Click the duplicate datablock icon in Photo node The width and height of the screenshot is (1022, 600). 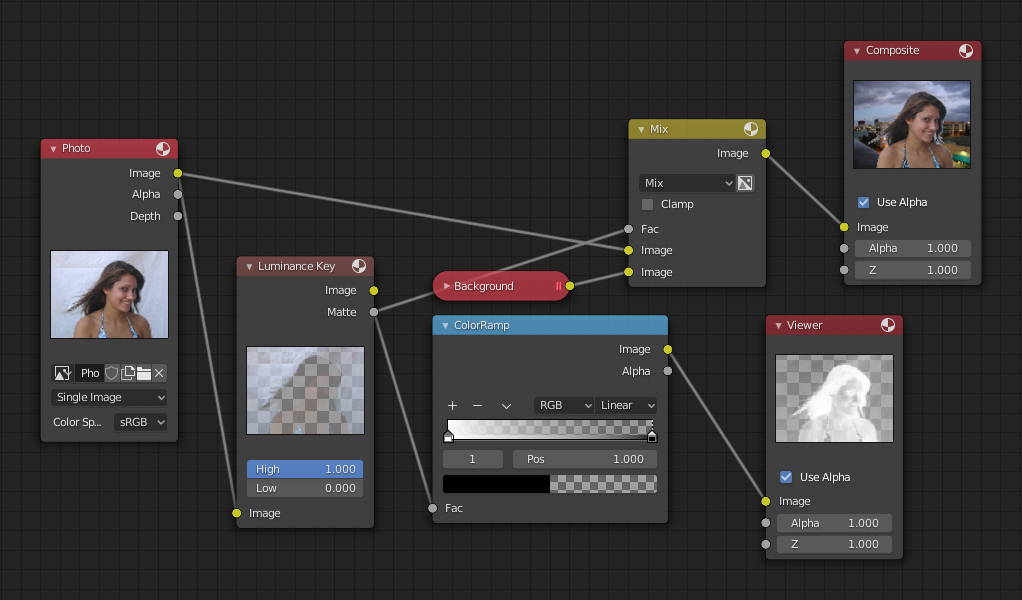128,373
